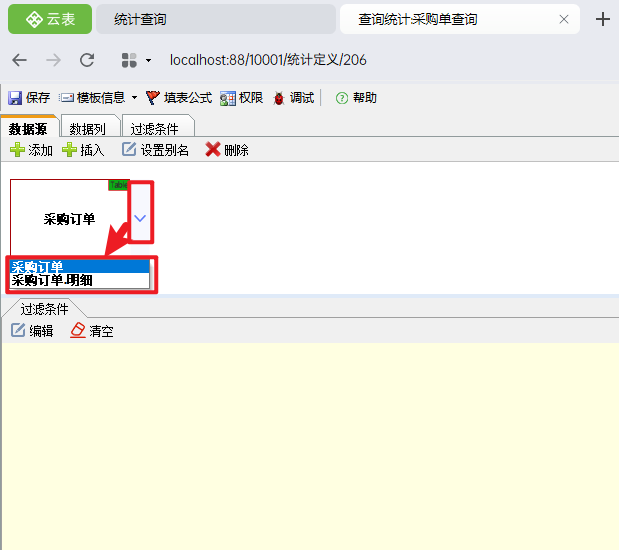
Task: Click the browser reload button
Action: point(87,60)
